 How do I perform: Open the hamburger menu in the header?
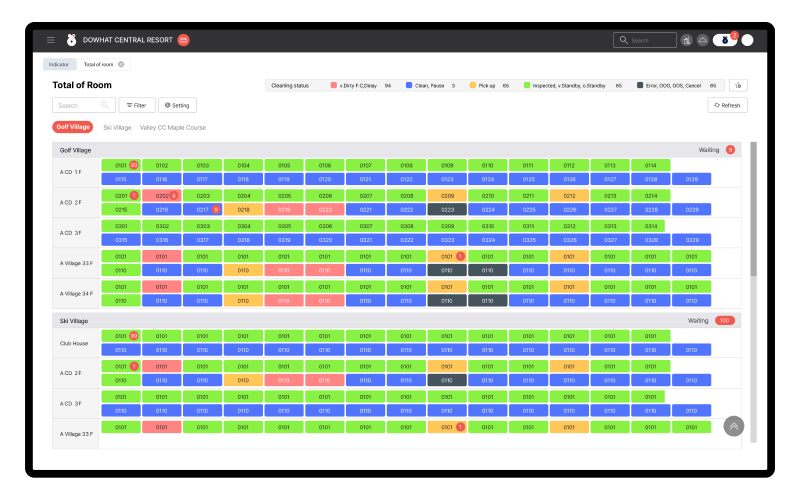coord(51,40)
